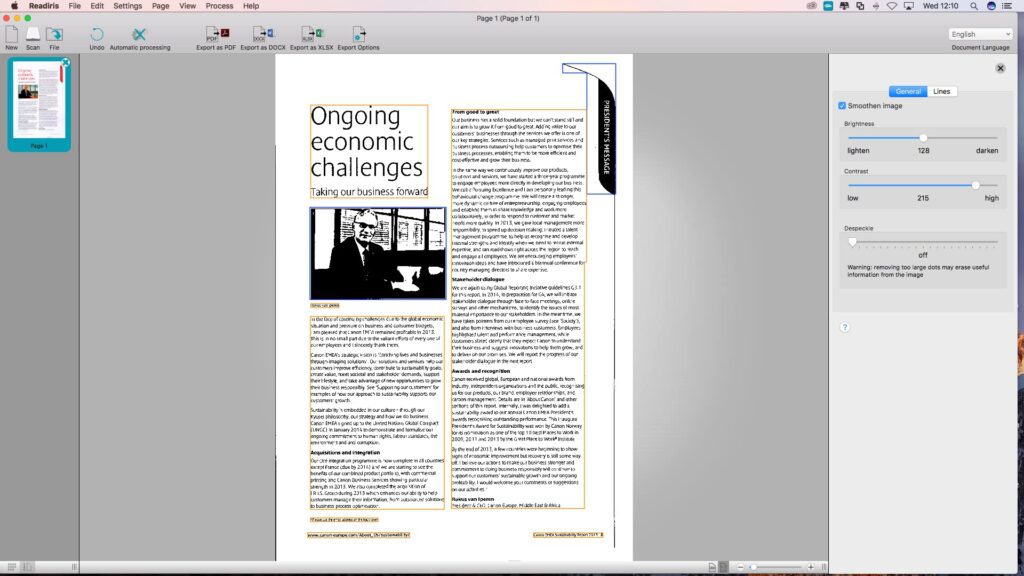
Task: Click the 'lighten' label under Brightness
Action: click(x=858, y=151)
